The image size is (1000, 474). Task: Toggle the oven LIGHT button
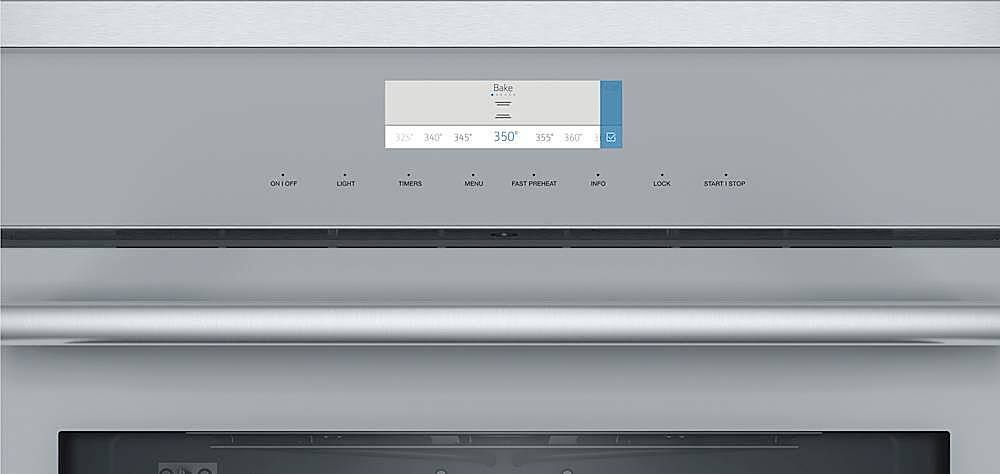click(346, 184)
